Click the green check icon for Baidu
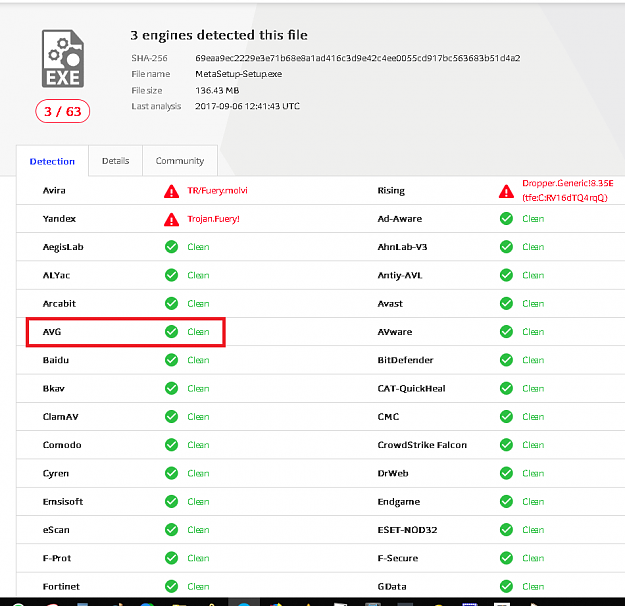 point(171,360)
